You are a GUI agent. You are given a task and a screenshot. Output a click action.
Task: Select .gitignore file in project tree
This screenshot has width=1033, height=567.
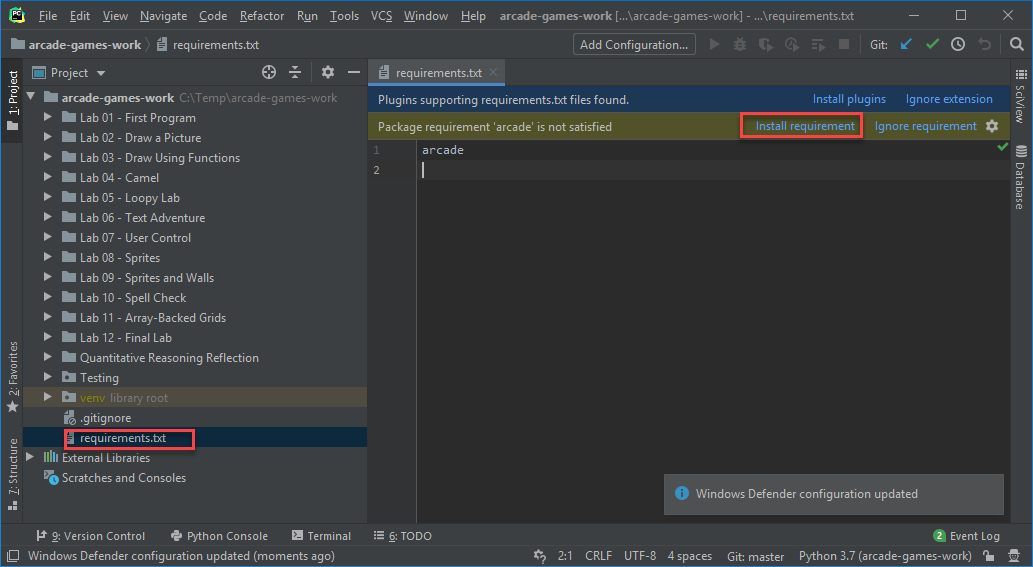(x=105, y=418)
